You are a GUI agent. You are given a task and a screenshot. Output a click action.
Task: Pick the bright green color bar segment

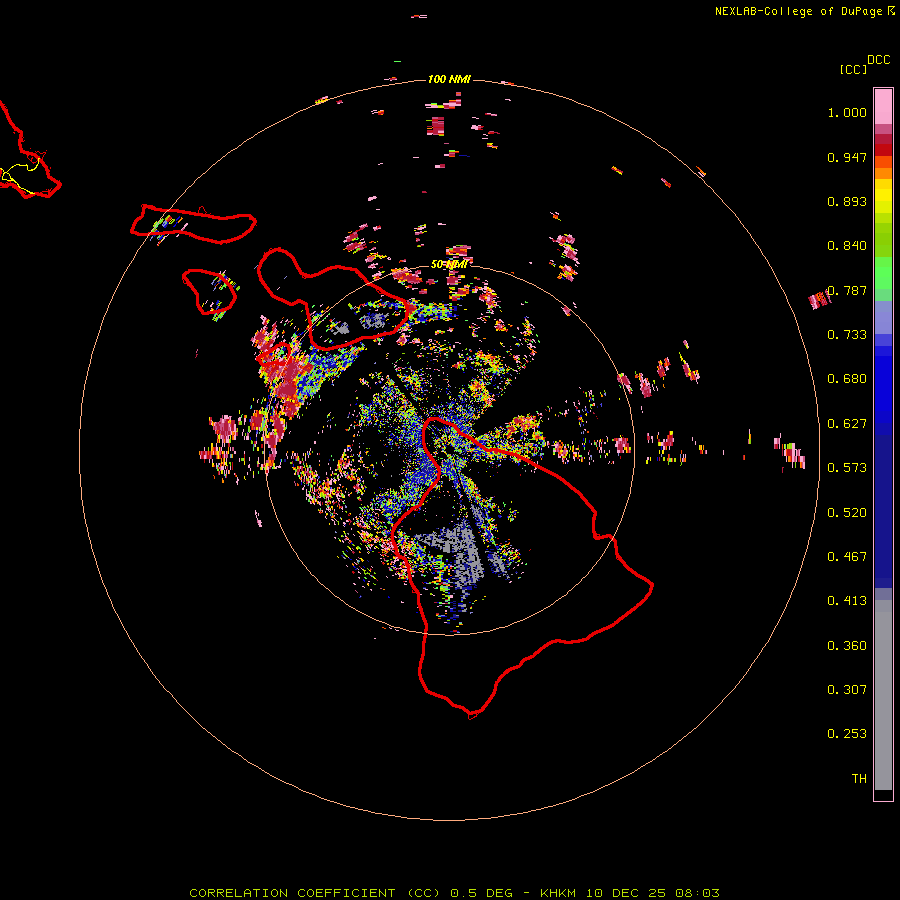click(x=883, y=273)
